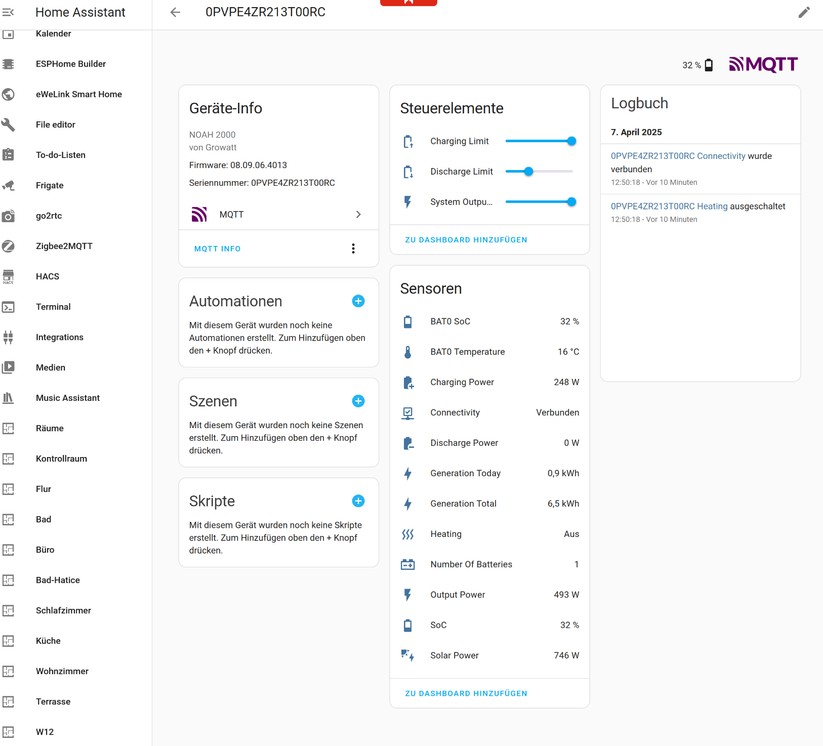The height and width of the screenshot is (746, 823).
Task: Adjust the Charging Limit slider
Action: tap(571, 142)
